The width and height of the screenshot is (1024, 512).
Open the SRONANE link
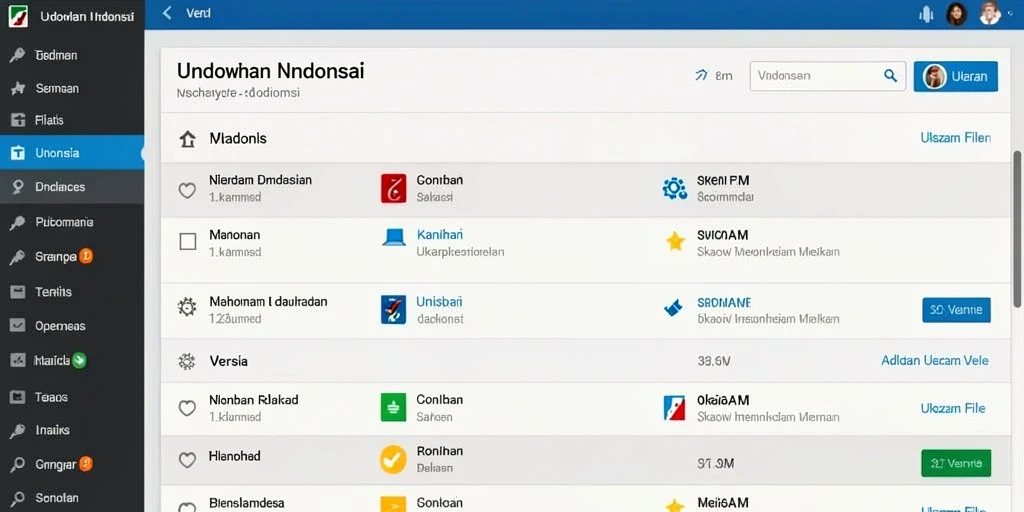coord(724,303)
